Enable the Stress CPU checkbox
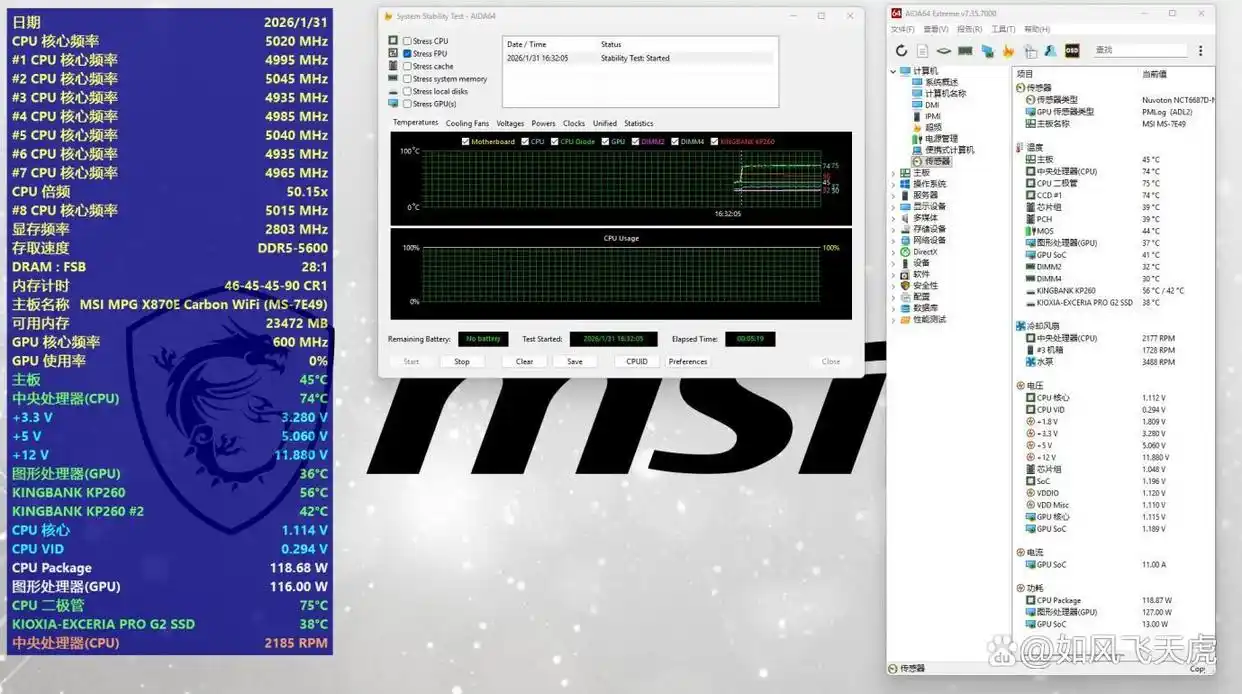The width and height of the screenshot is (1242, 694). (x=408, y=40)
